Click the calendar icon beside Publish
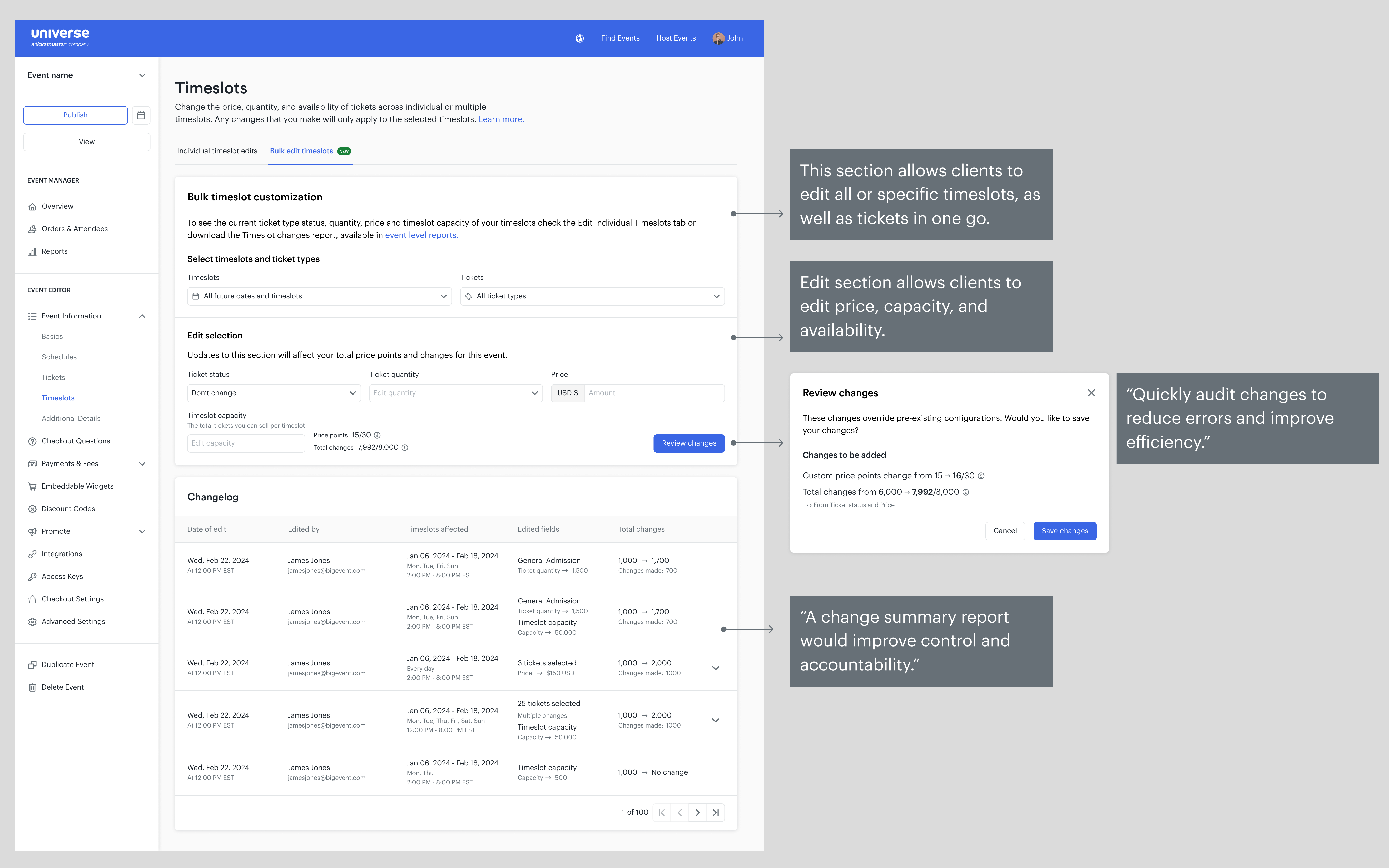Viewport: 1389px width, 868px height. click(141, 115)
